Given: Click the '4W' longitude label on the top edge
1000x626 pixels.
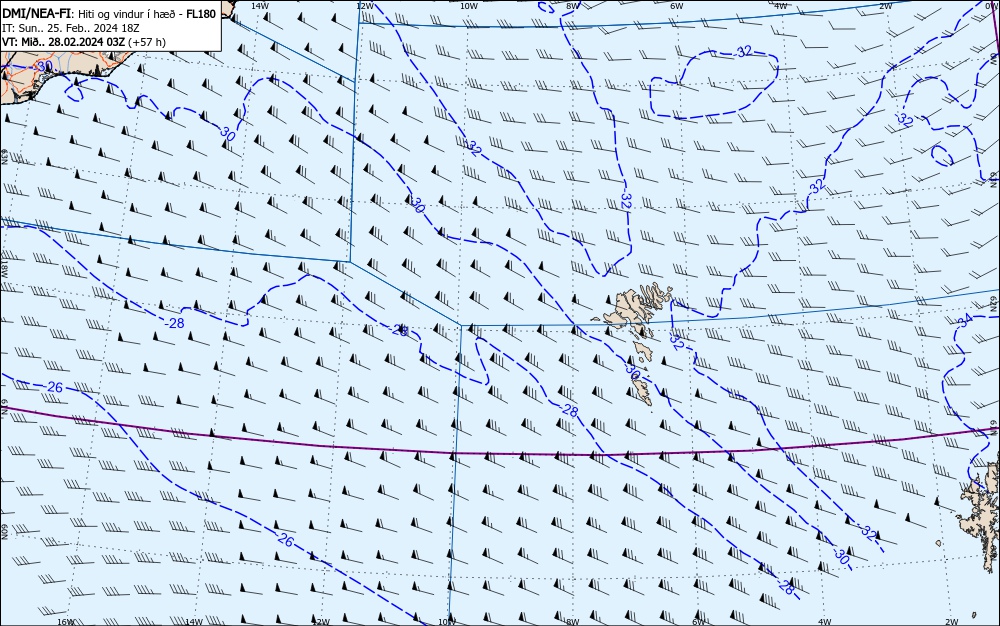Looking at the screenshot, I should [781, 5].
